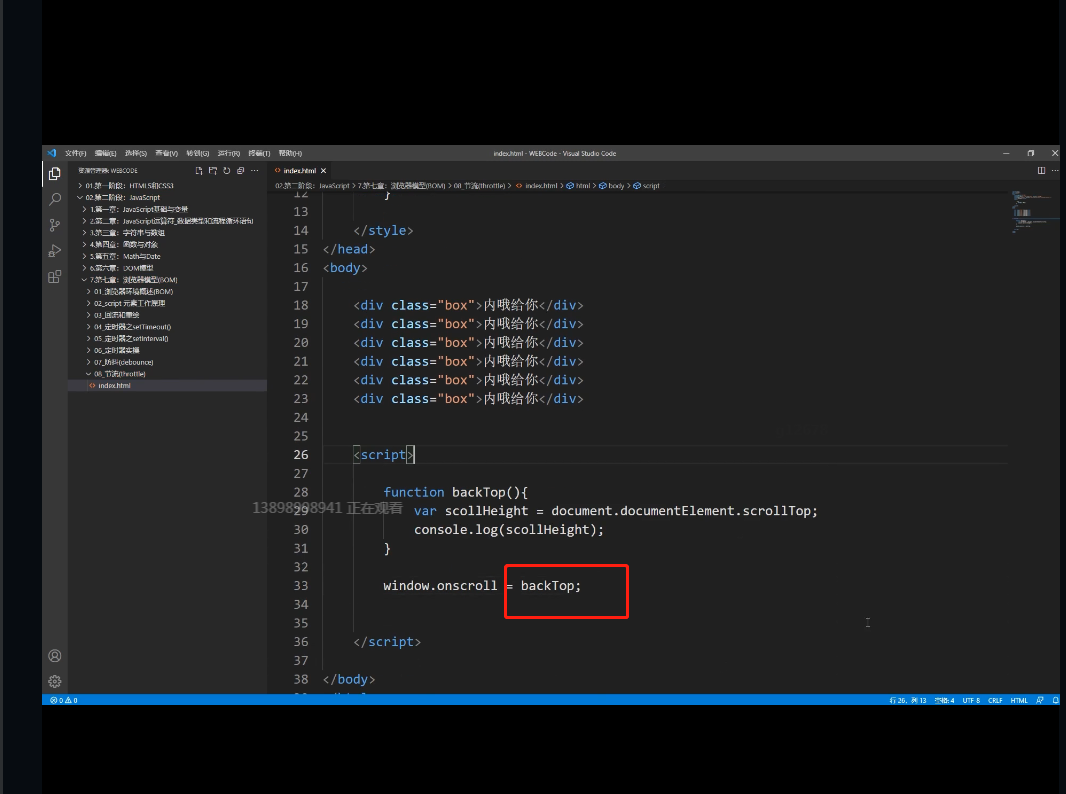Viewport: 1066px width, 794px height.
Task: Open editor's more actions ellipsis
Action: tap(1055, 171)
